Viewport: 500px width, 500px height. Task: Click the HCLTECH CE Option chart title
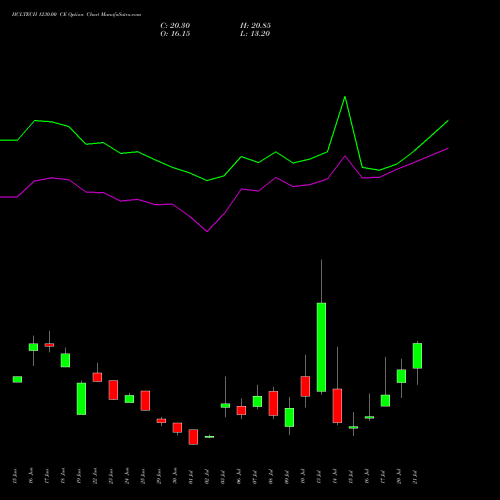[x=76, y=15]
